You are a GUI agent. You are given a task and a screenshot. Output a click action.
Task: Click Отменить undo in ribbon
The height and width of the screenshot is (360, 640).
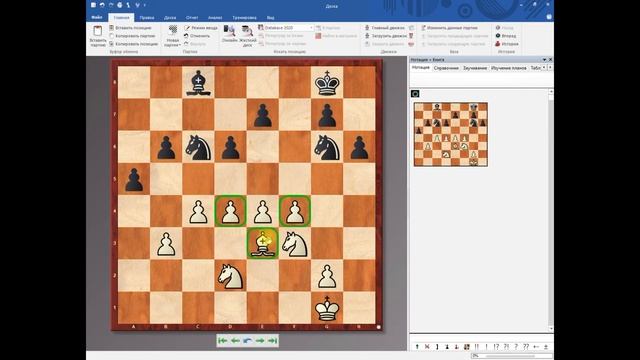click(x=197, y=36)
